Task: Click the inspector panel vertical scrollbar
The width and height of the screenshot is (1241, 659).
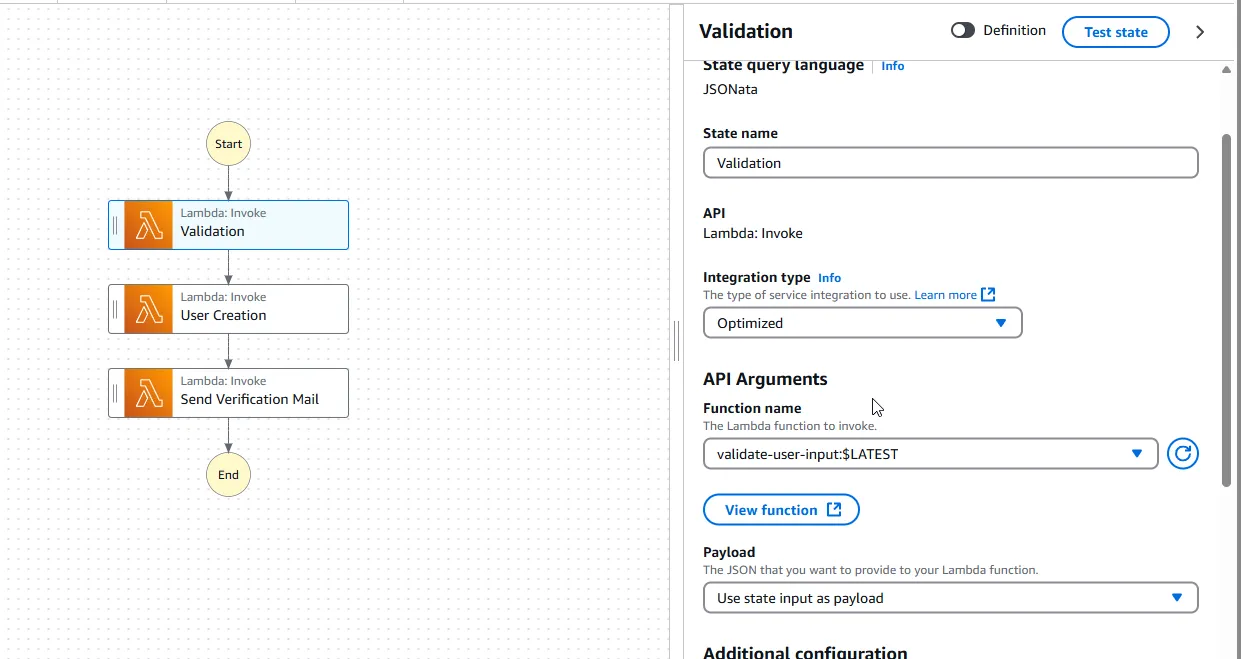Action: (x=1227, y=310)
